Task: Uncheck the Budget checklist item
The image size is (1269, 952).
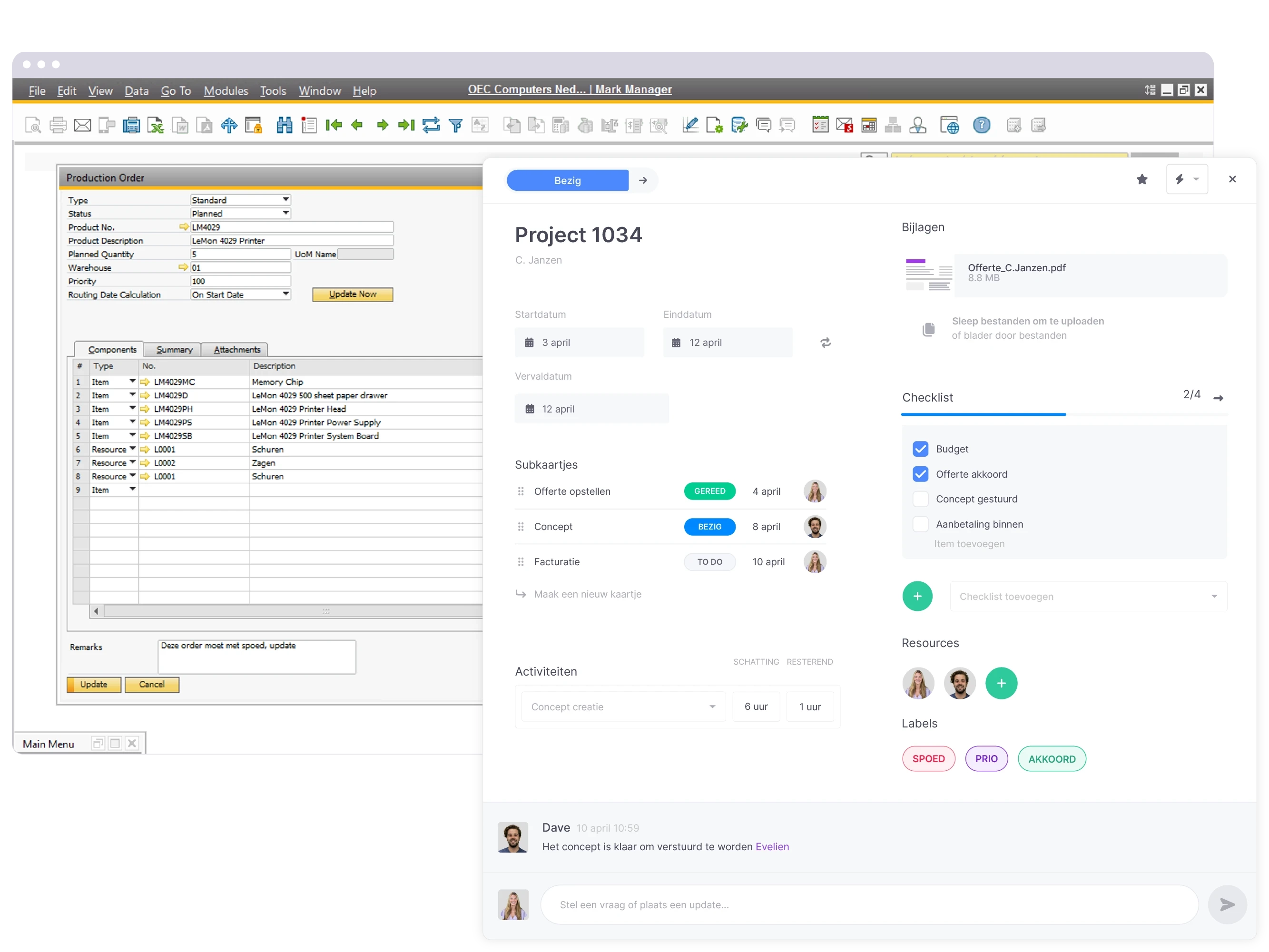Action: pyautogui.click(x=920, y=449)
